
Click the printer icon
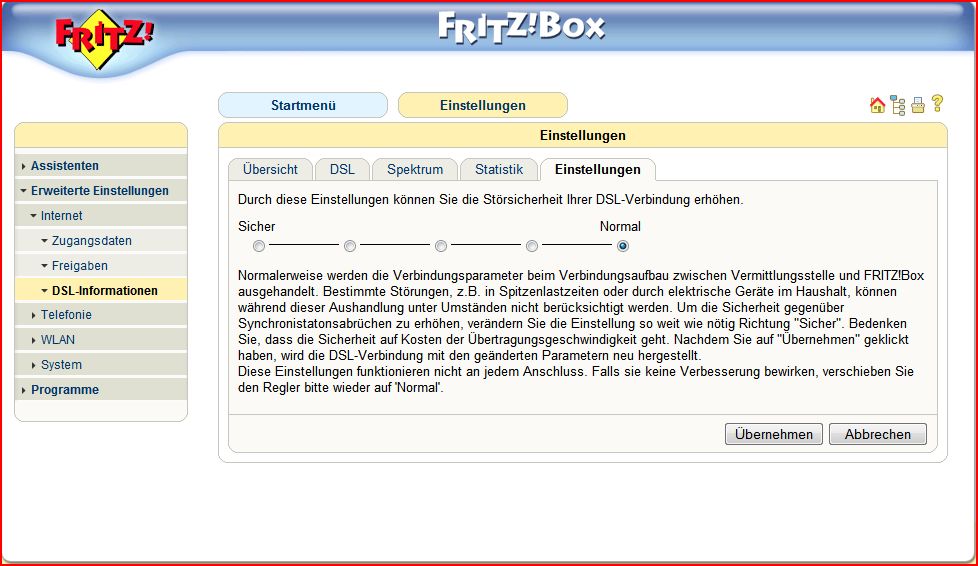pos(917,105)
